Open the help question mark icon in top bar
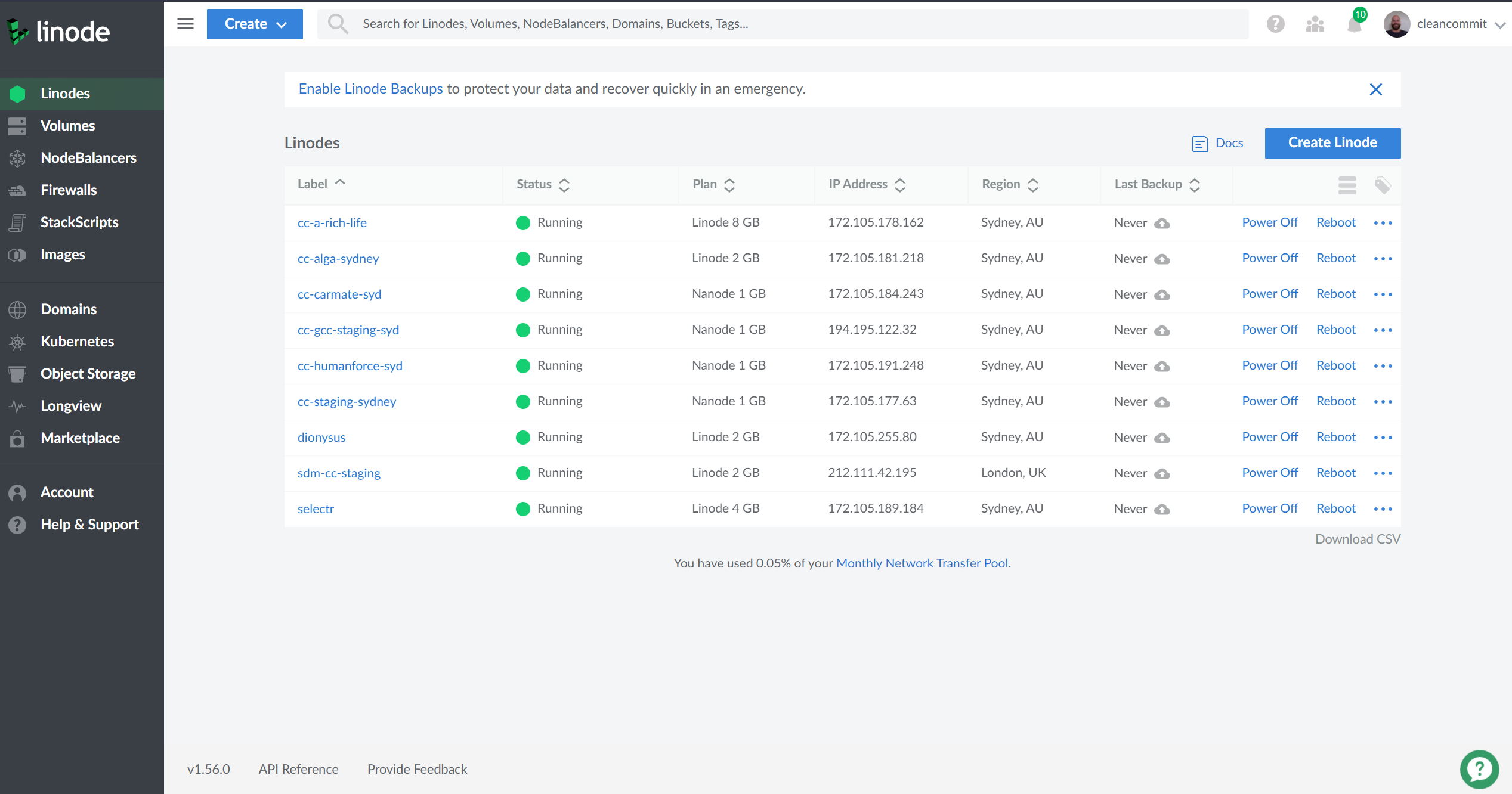Viewport: 1512px width, 794px height. (x=1275, y=24)
